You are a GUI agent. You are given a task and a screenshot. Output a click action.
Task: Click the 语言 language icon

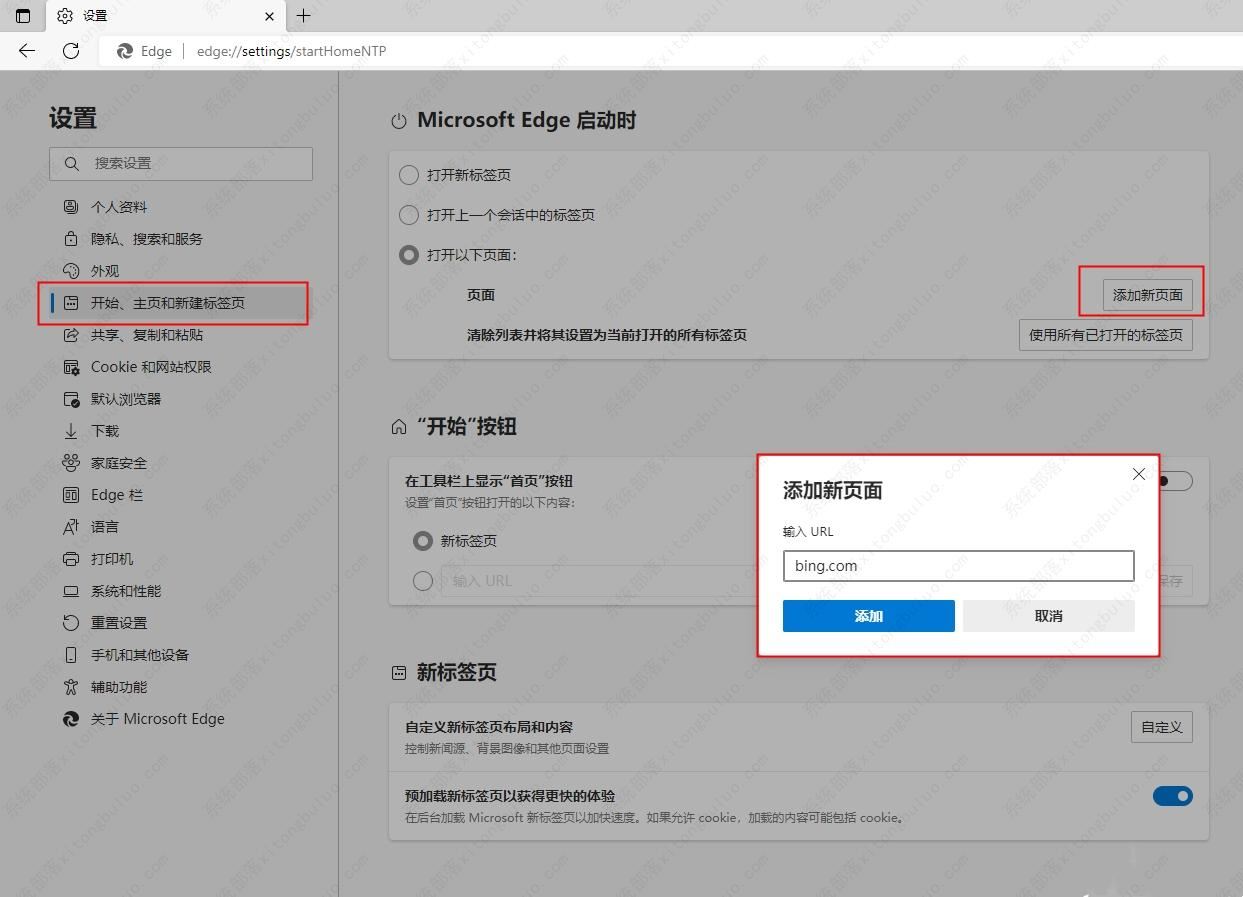pyautogui.click(x=71, y=527)
